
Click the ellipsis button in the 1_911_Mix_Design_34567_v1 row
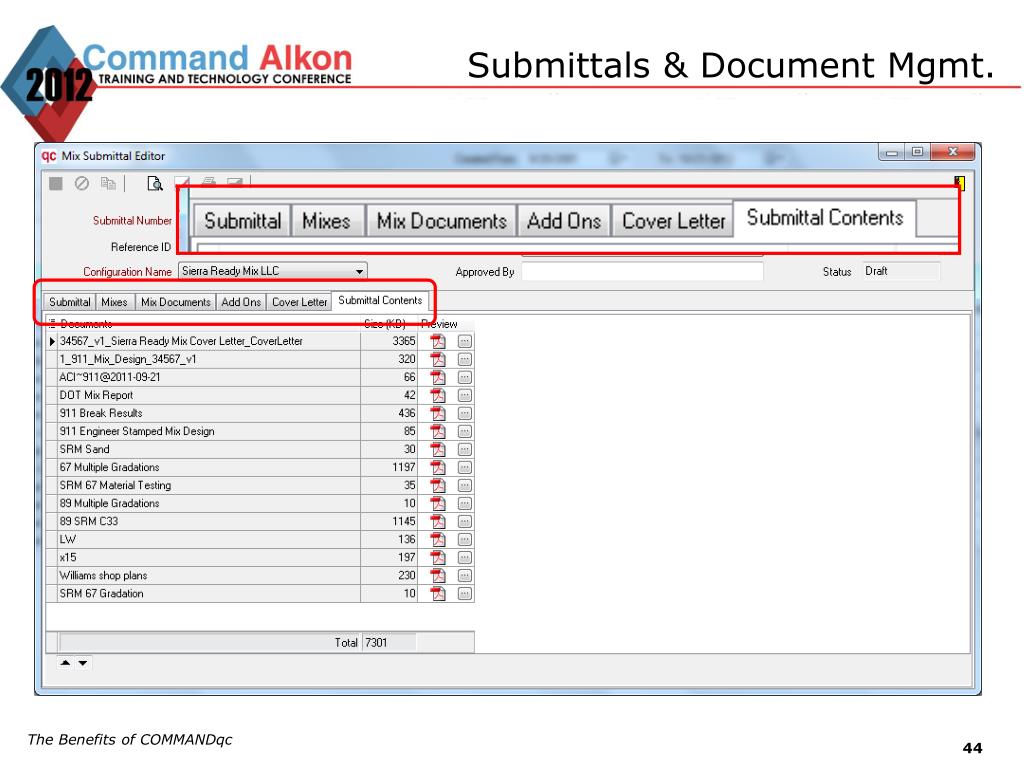click(x=464, y=359)
